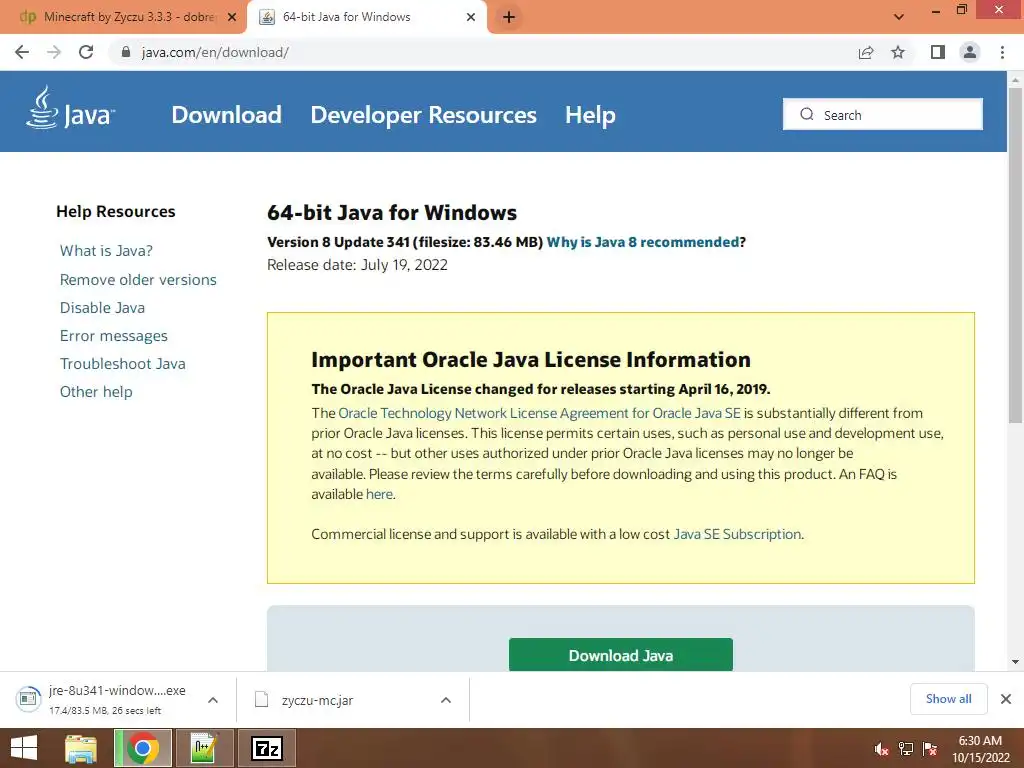Share this page icon in address bar

point(866,52)
